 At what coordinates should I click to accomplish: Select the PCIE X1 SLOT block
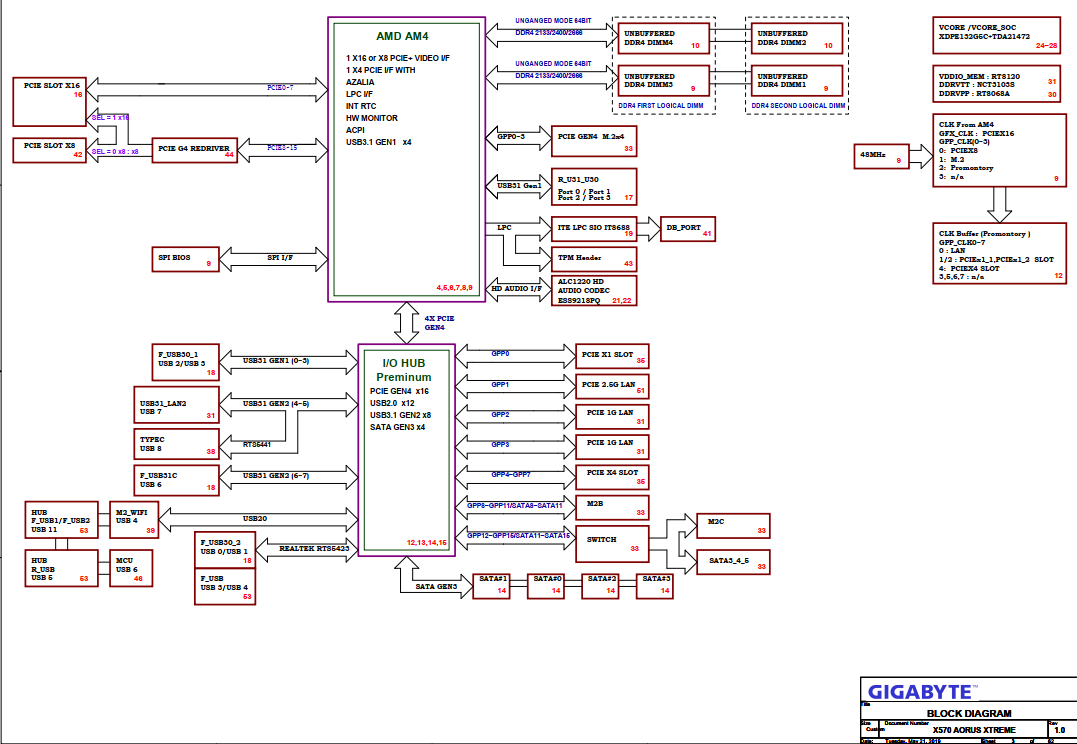[612, 357]
